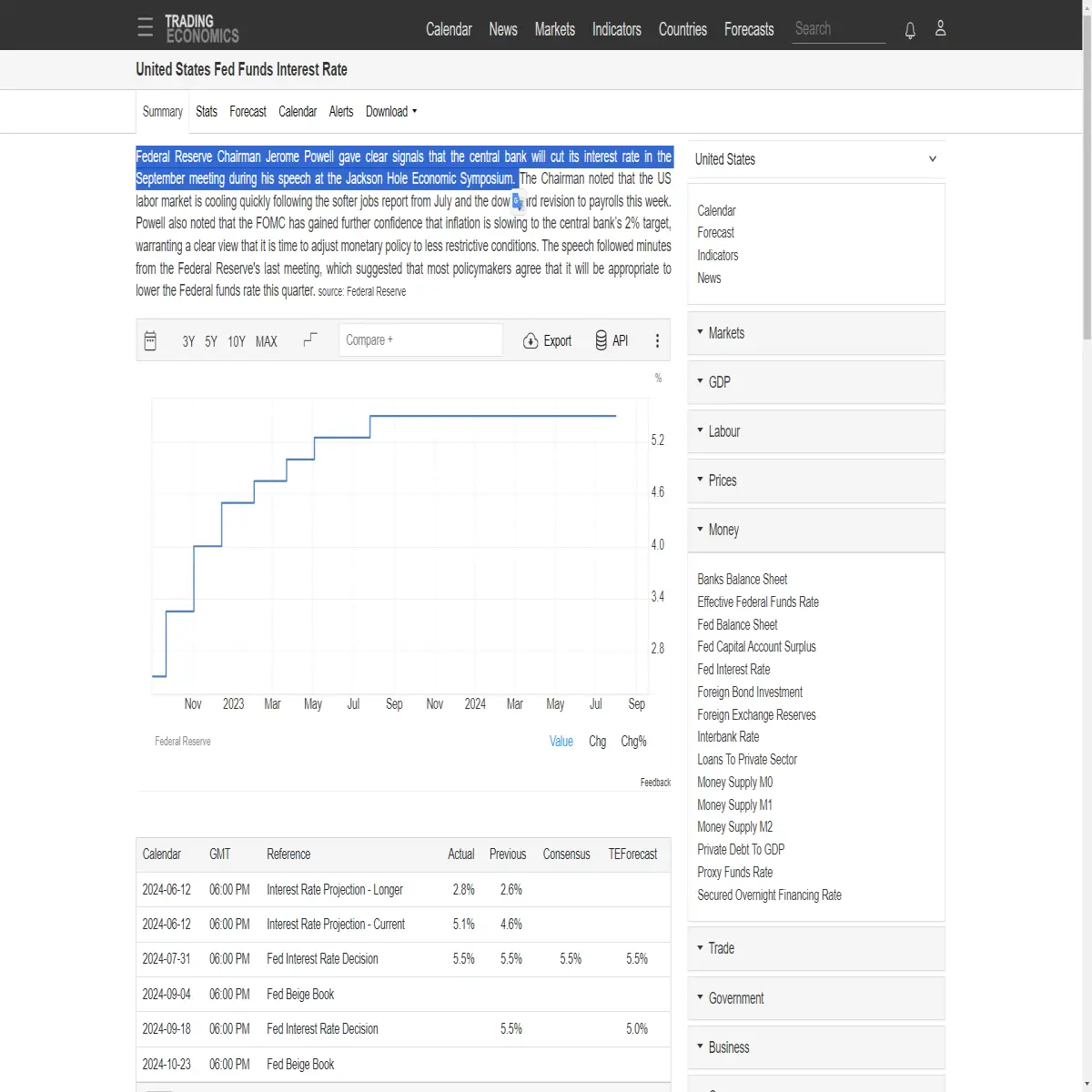Set chart range to MAX
This screenshot has height=1092, width=1092.
click(267, 341)
